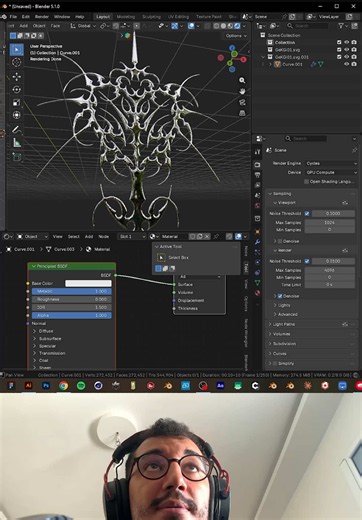Open the Scene properties tab
The height and width of the screenshot is (520, 362).
pos(257,195)
